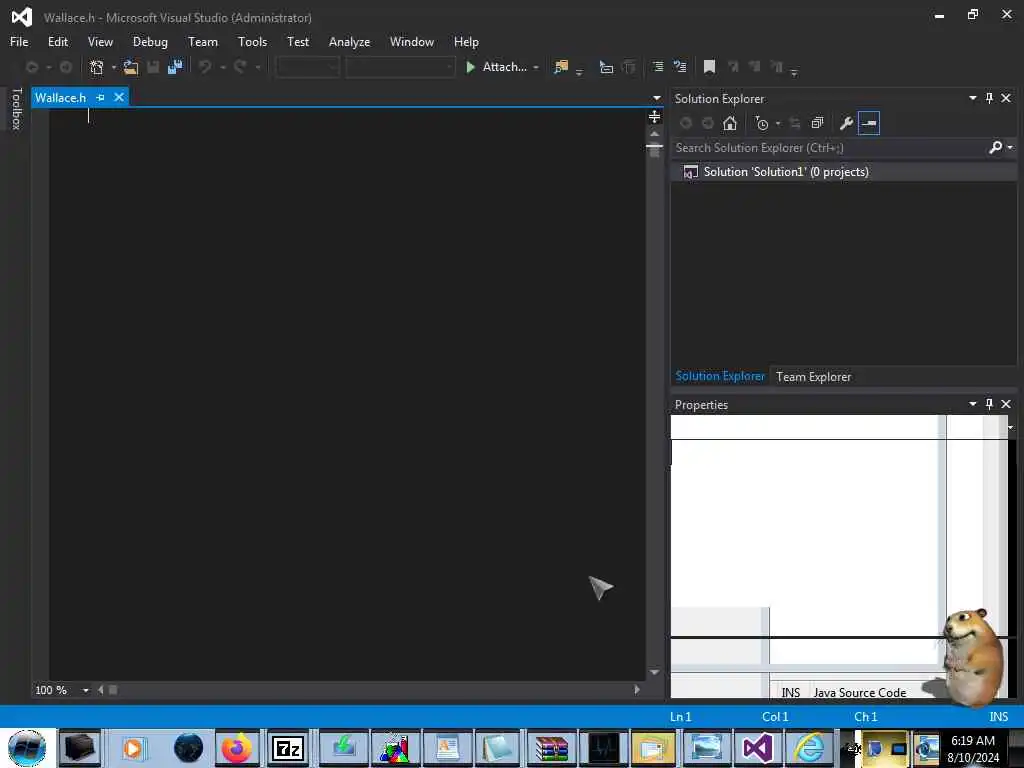
Task: Click the Solution Explorer search magnifier icon
Action: pos(995,148)
